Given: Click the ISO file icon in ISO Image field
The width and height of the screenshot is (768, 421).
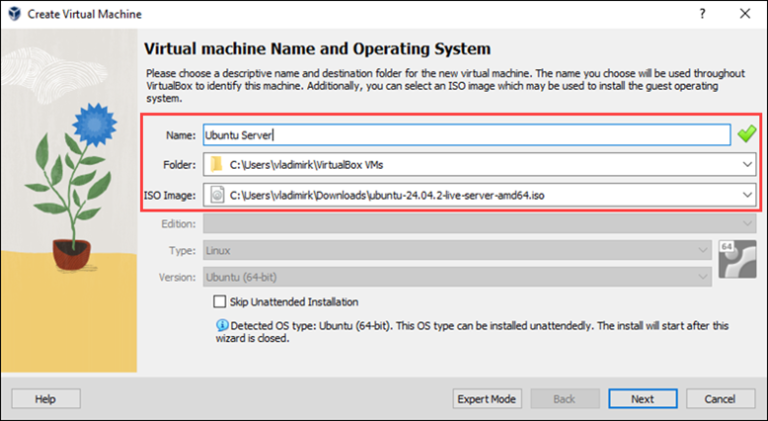Looking at the screenshot, I should [x=216, y=195].
